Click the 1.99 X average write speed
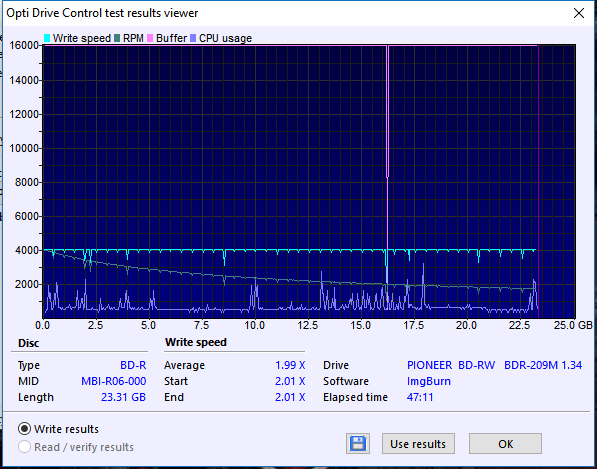Image resolution: width=597 pixels, height=469 pixels. coord(290,365)
